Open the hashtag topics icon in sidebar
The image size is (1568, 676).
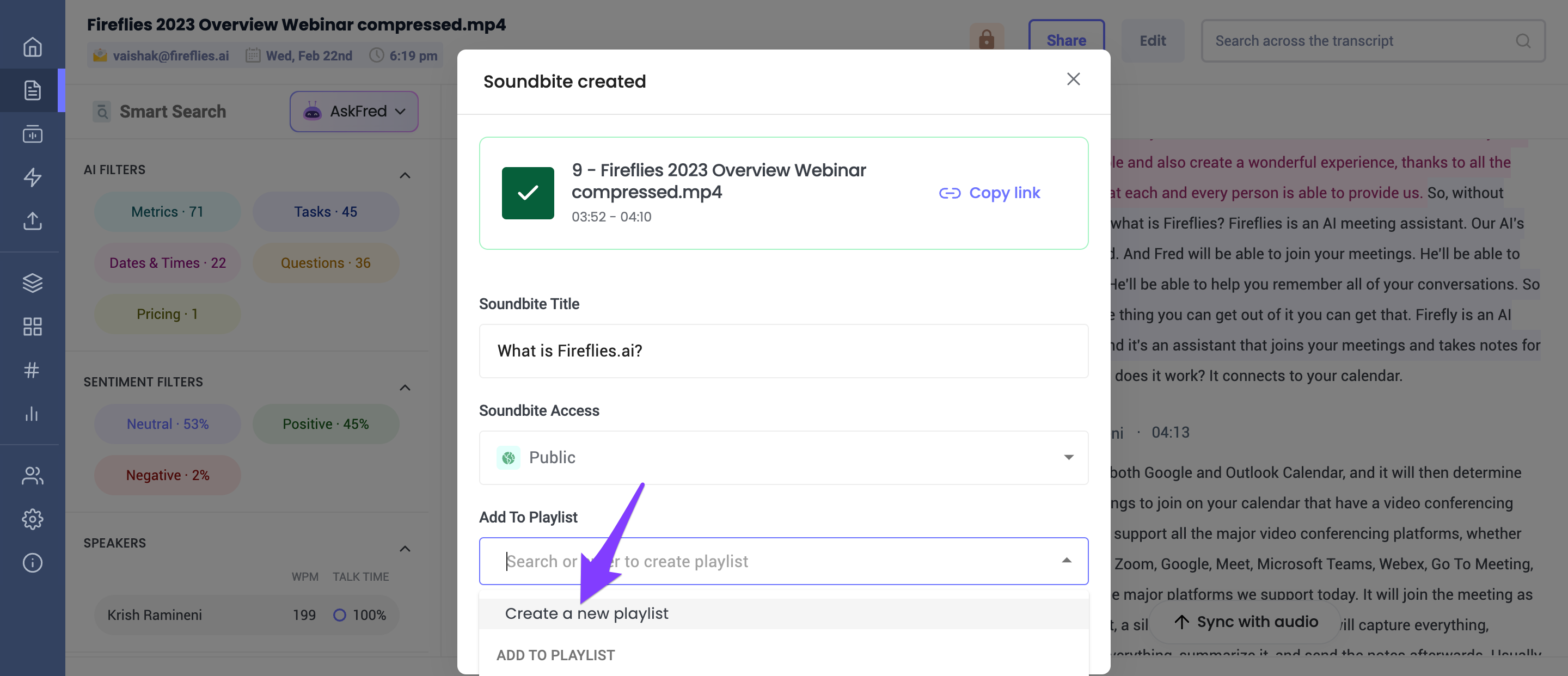click(x=32, y=370)
